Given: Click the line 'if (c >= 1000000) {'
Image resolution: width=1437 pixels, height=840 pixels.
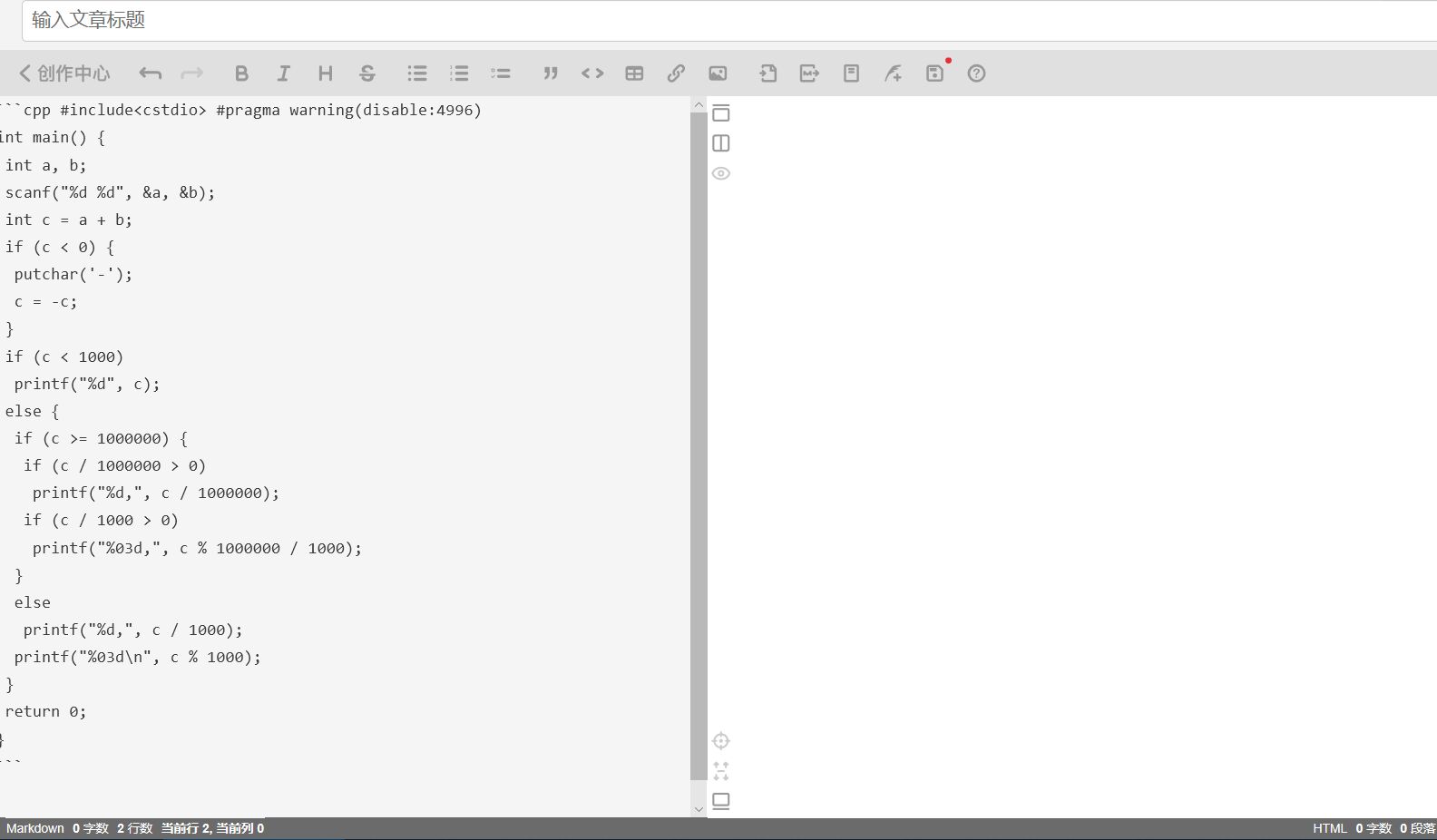Looking at the screenshot, I should (101, 438).
